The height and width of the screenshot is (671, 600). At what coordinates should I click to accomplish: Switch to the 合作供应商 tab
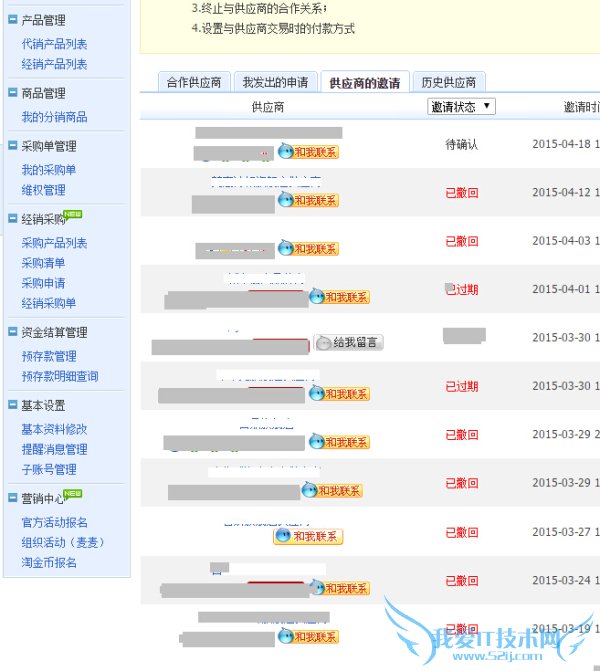click(194, 82)
